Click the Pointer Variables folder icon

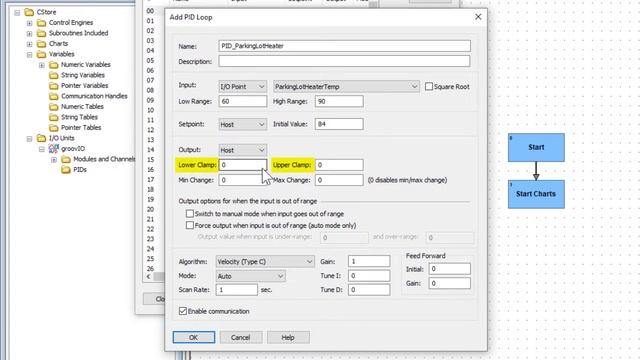click(53, 86)
